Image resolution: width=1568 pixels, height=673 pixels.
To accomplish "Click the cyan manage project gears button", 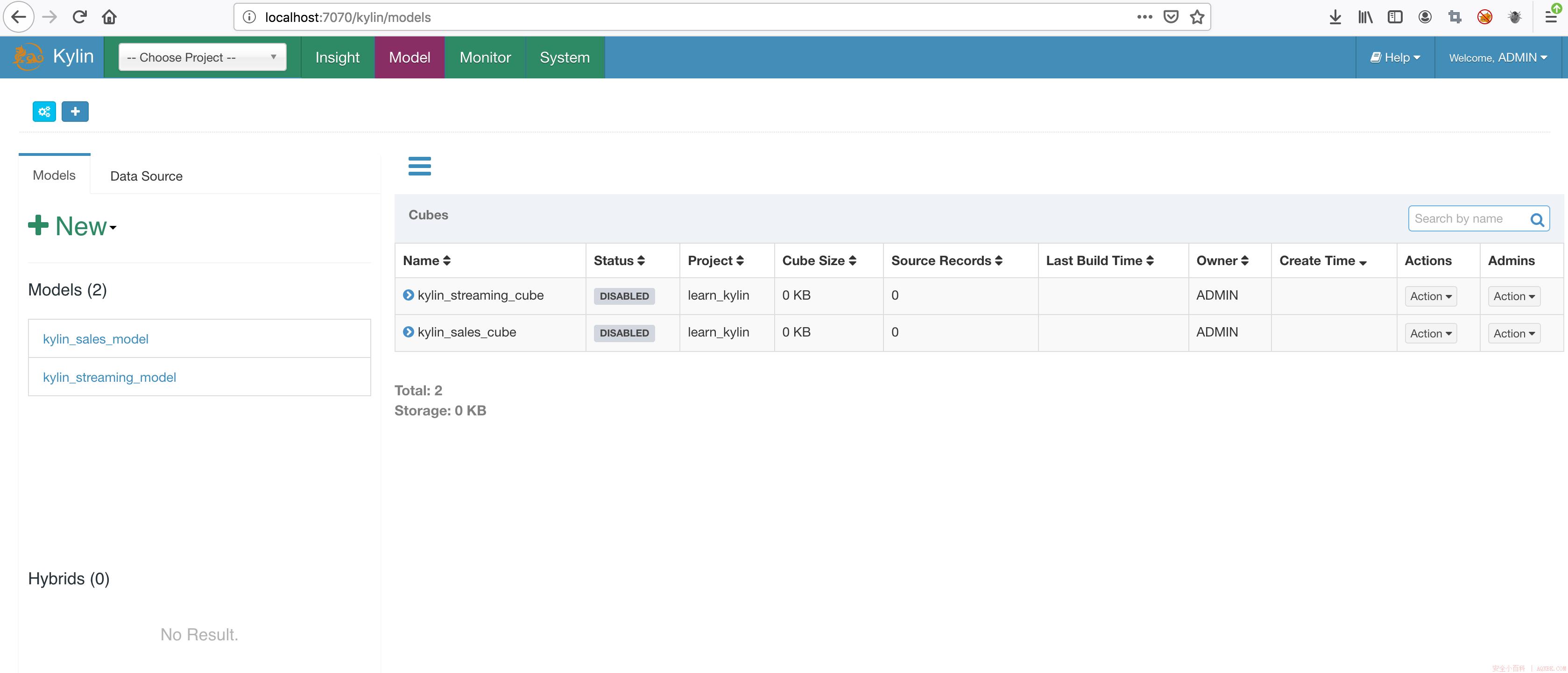I will click(x=44, y=112).
